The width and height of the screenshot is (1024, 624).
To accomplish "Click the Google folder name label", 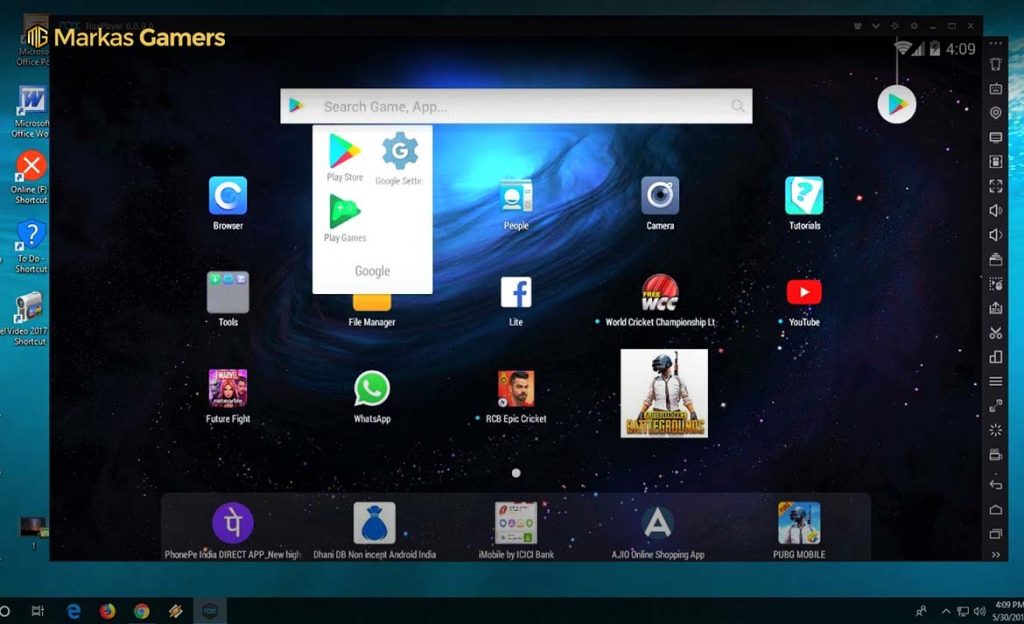I will point(372,271).
